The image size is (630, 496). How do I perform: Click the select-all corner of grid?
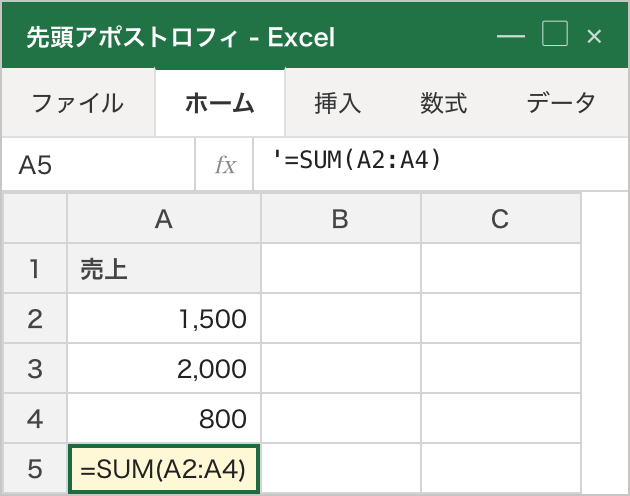35,219
